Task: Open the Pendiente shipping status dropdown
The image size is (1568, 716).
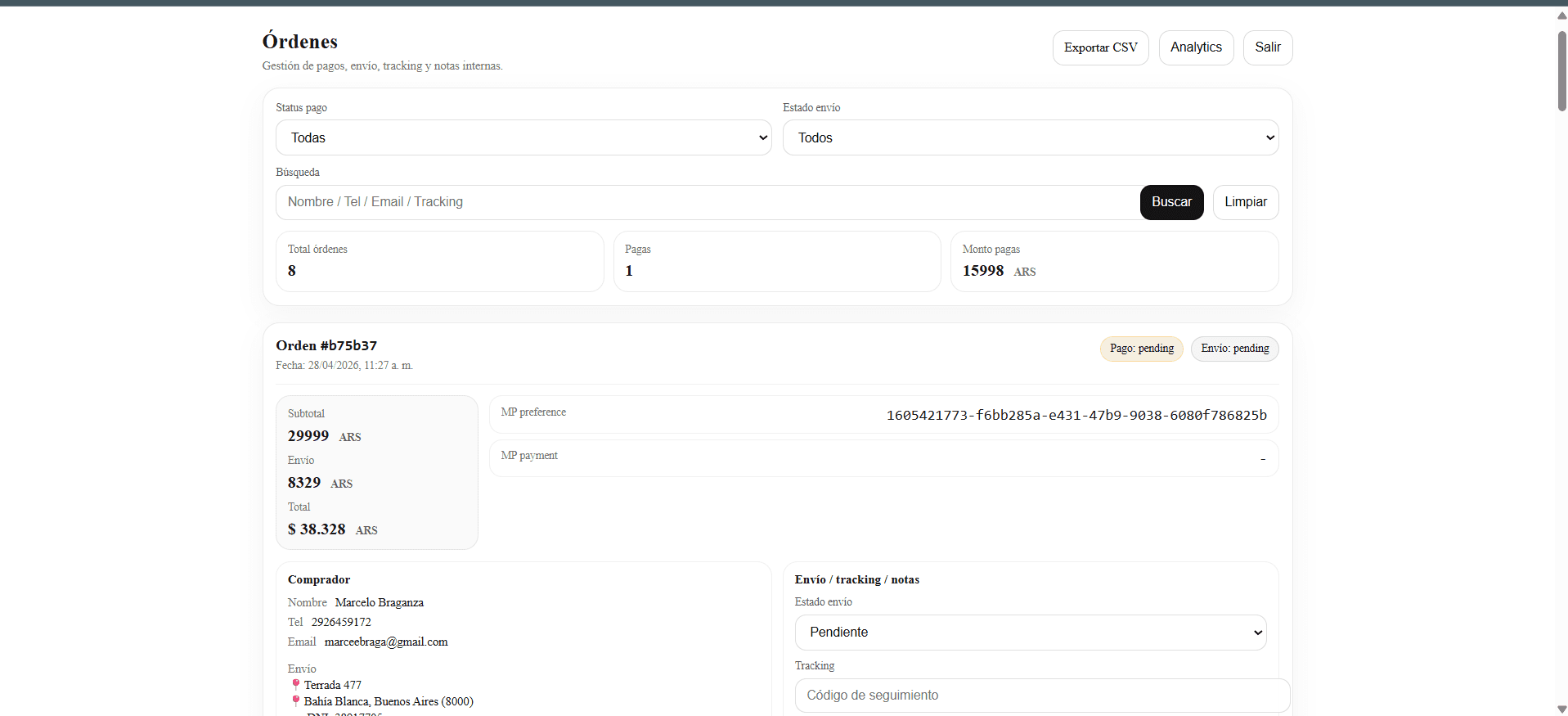Action: (x=1031, y=633)
